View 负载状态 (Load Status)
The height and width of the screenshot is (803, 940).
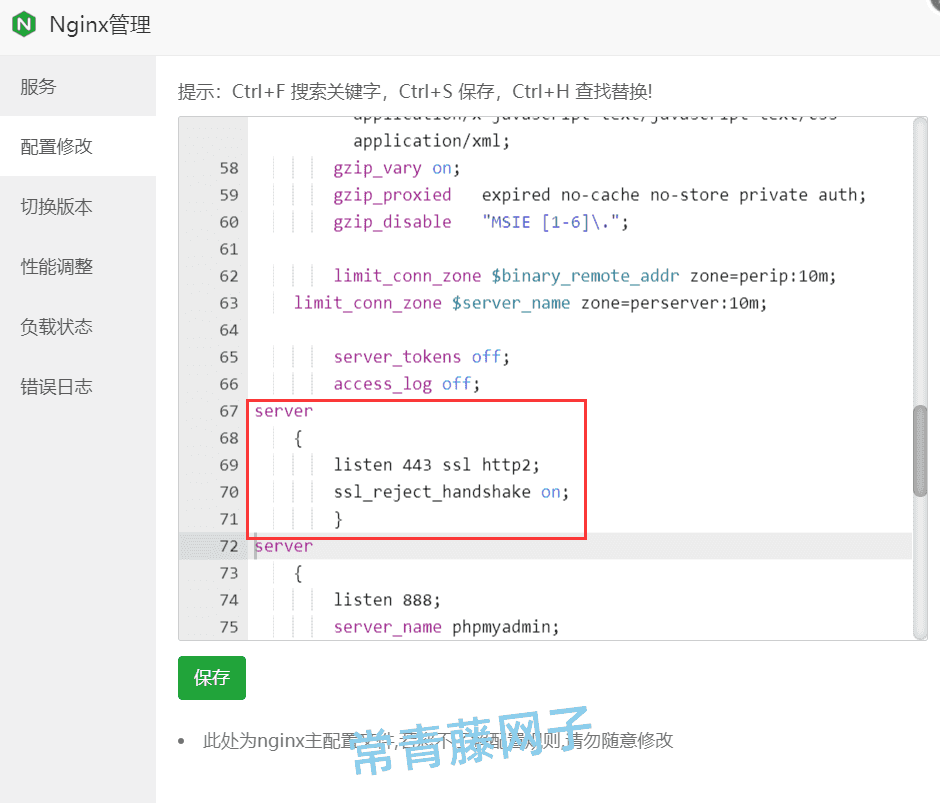click(55, 326)
